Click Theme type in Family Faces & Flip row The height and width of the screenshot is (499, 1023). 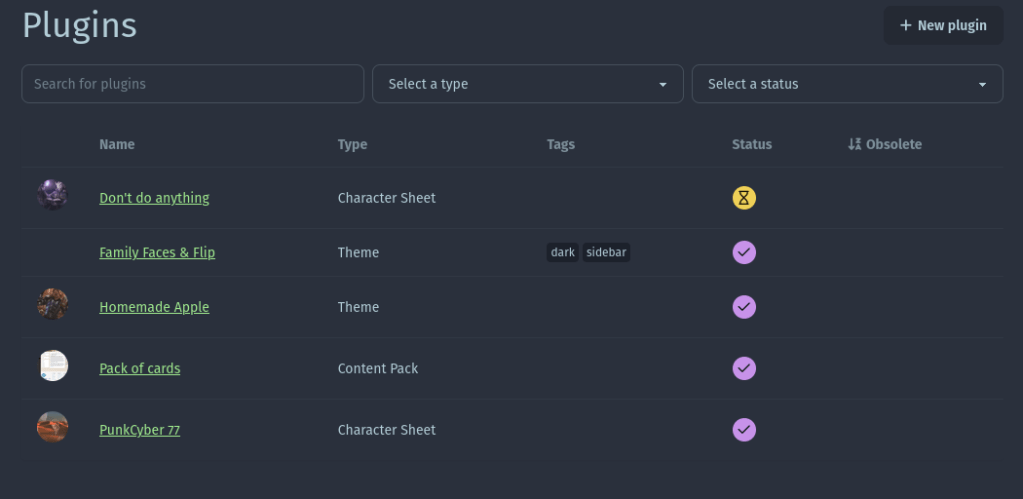click(x=358, y=252)
